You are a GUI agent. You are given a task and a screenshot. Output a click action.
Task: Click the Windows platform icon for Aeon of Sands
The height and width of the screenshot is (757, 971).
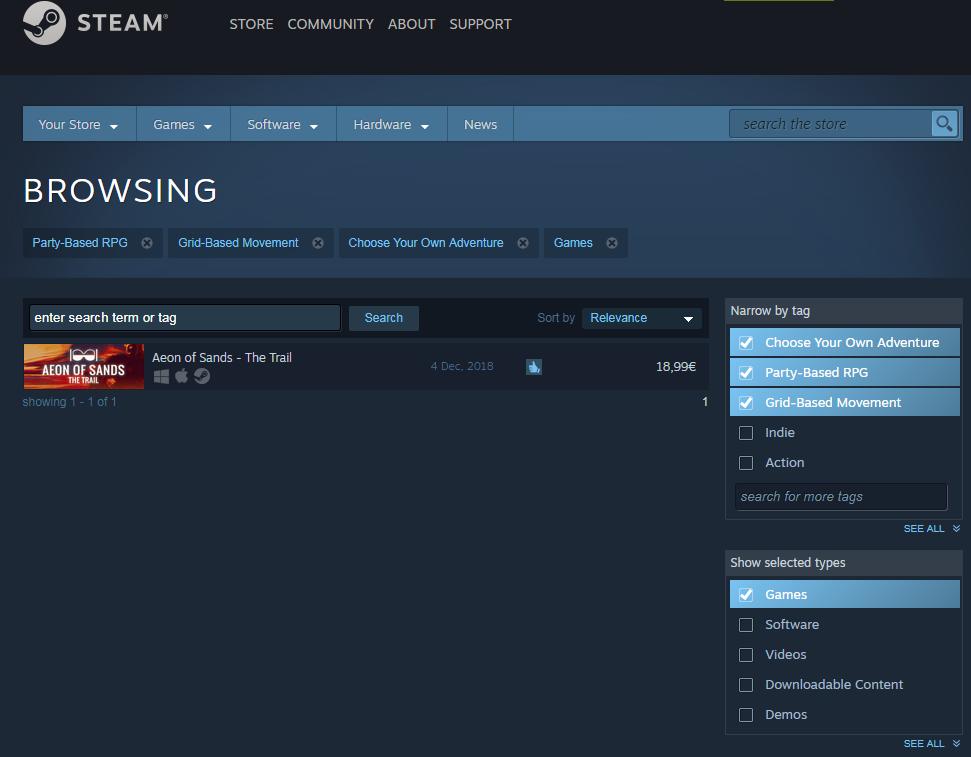coord(161,377)
